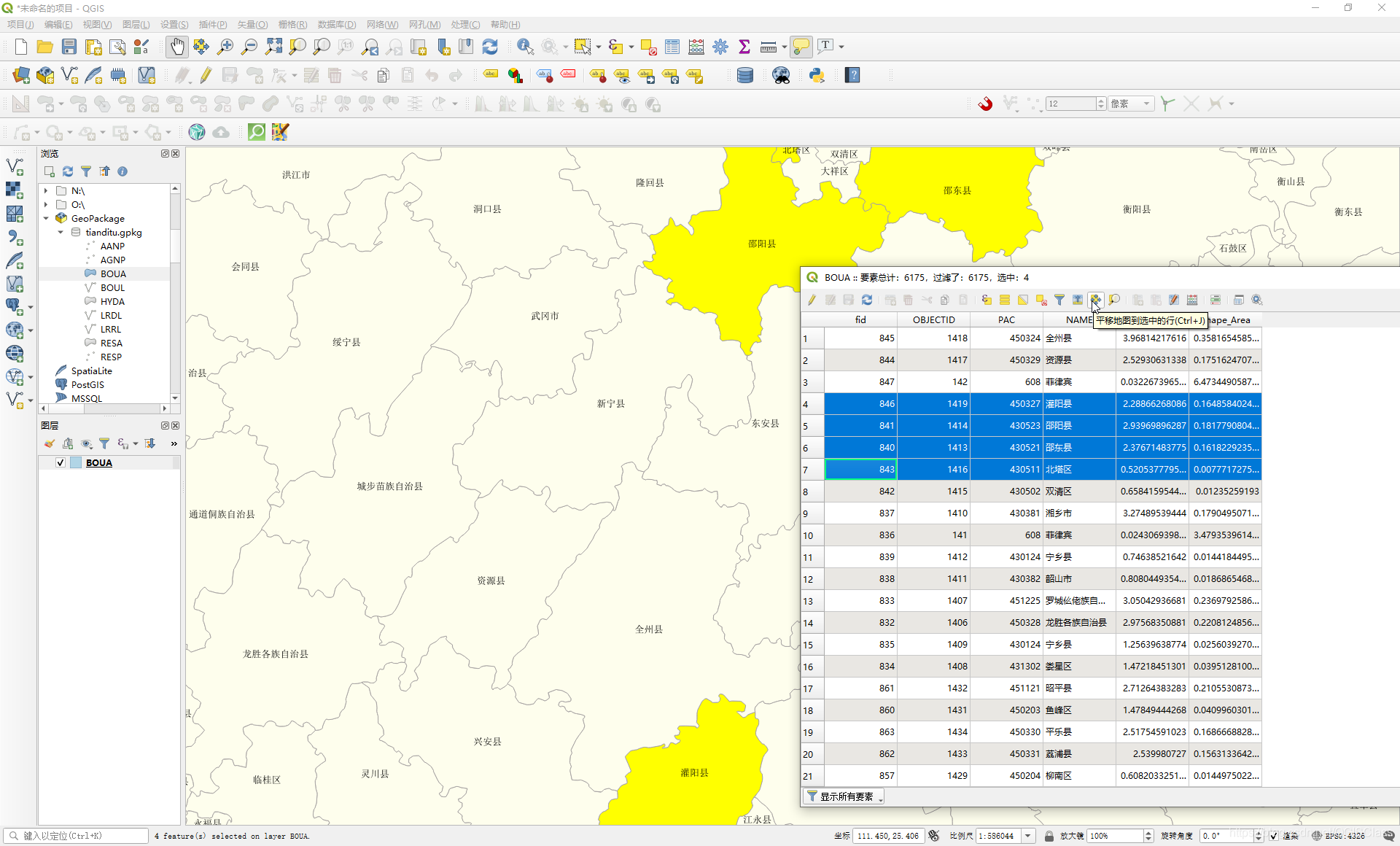1400x846 pixels.
Task: Click the Python console icon
Action: [x=817, y=75]
